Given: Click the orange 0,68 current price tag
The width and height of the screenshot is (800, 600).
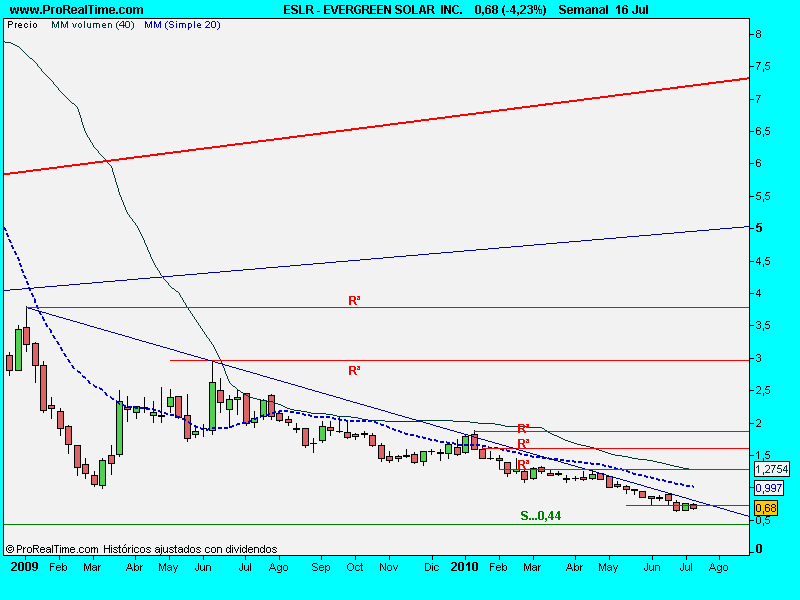Looking at the screenshot, I should 766,508.
